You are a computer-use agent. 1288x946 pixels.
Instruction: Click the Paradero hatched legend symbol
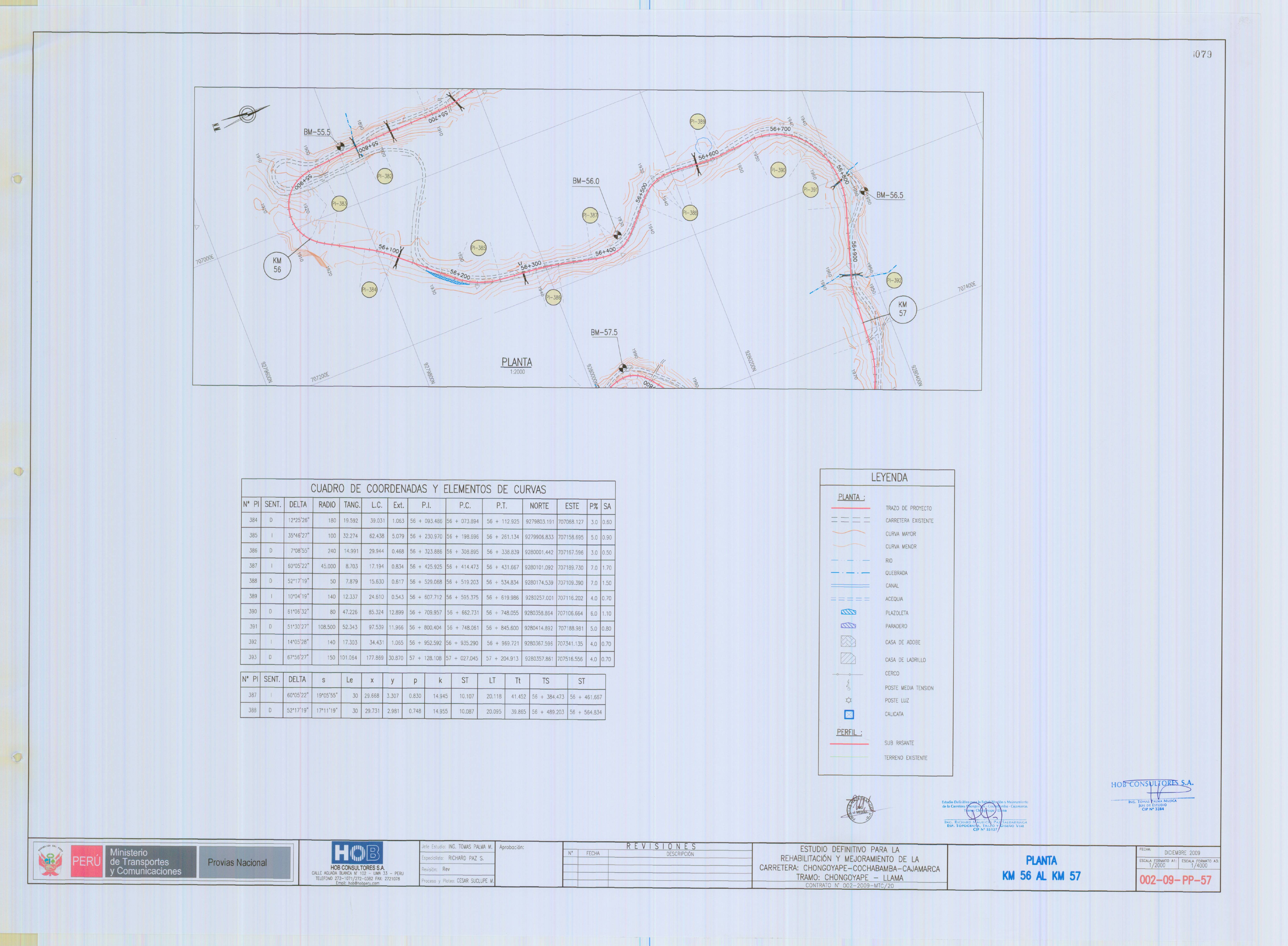click(848, 626)
